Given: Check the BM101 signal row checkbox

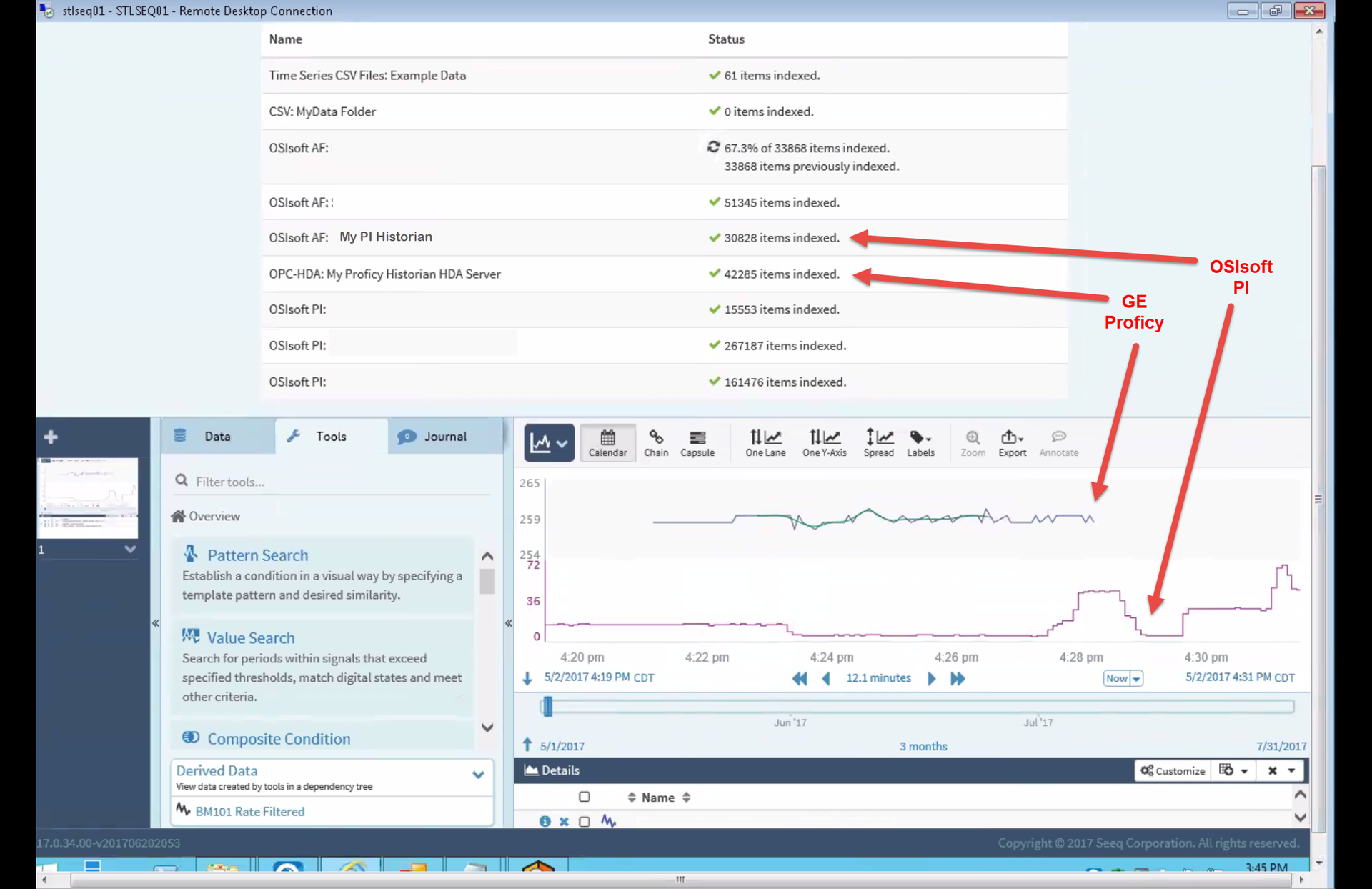Looking at the screenshot, I should click(584, 821).
